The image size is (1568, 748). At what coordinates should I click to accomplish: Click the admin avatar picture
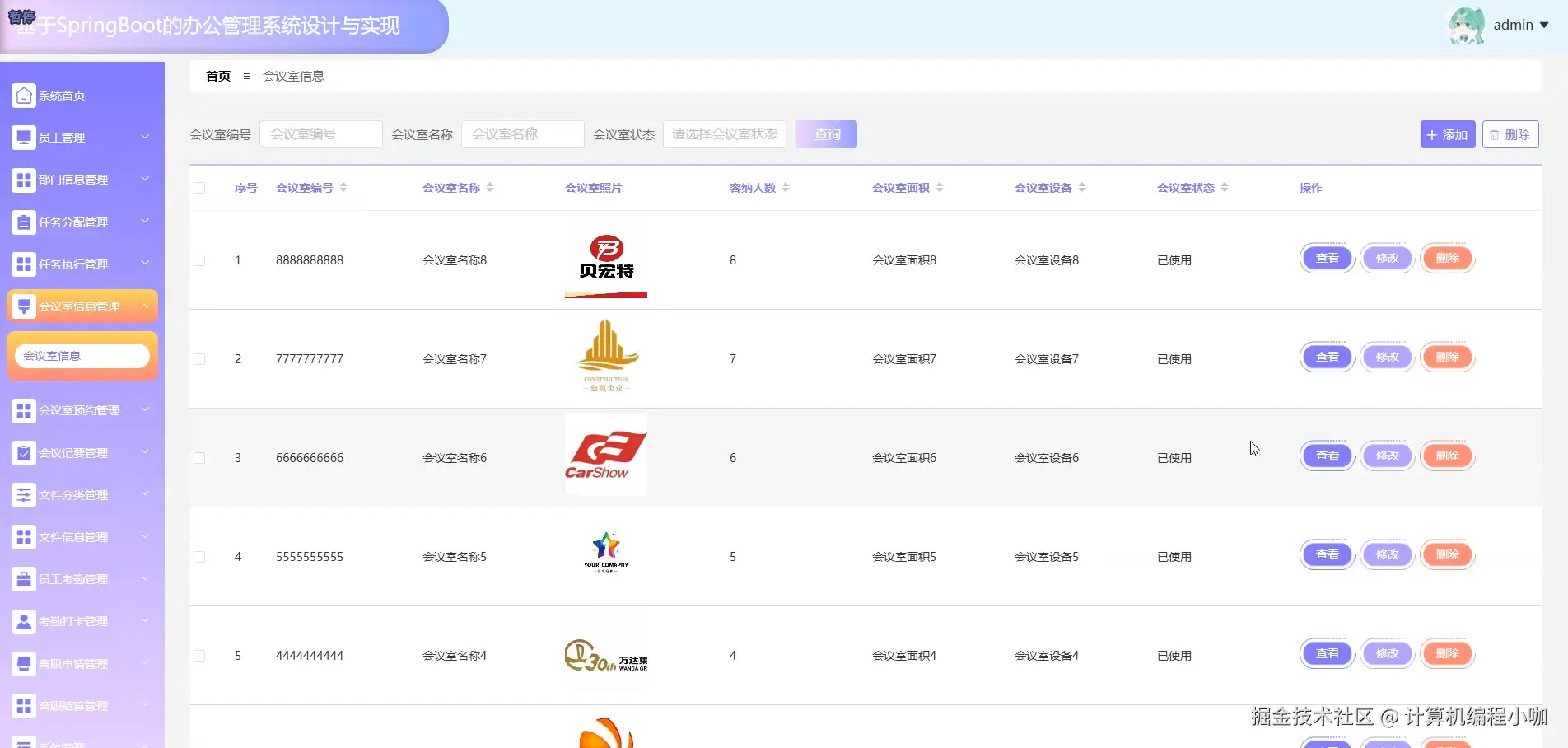pos(1467,26)
